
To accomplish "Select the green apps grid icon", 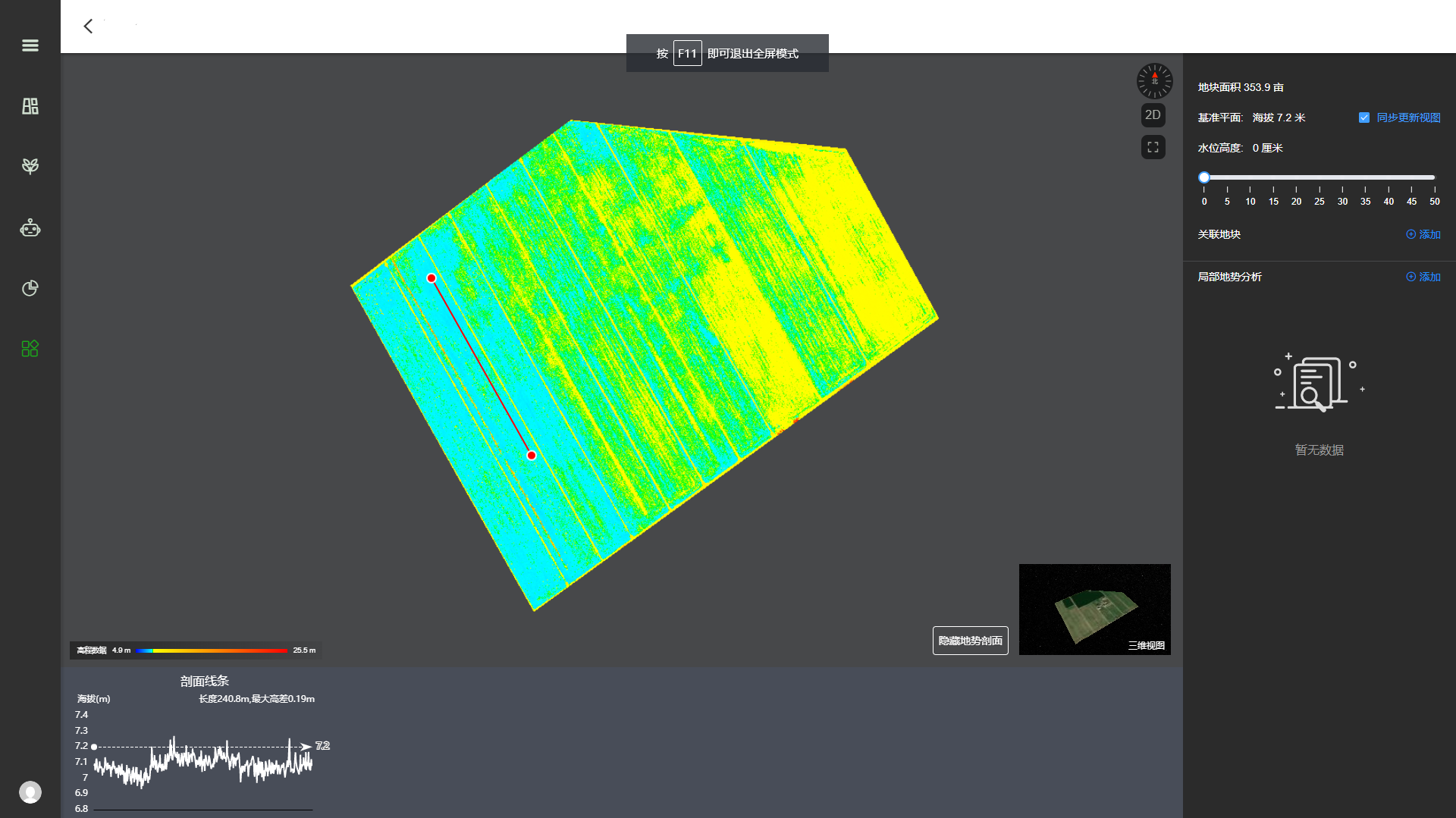I will pyautogui.click(x=30, y=349).
